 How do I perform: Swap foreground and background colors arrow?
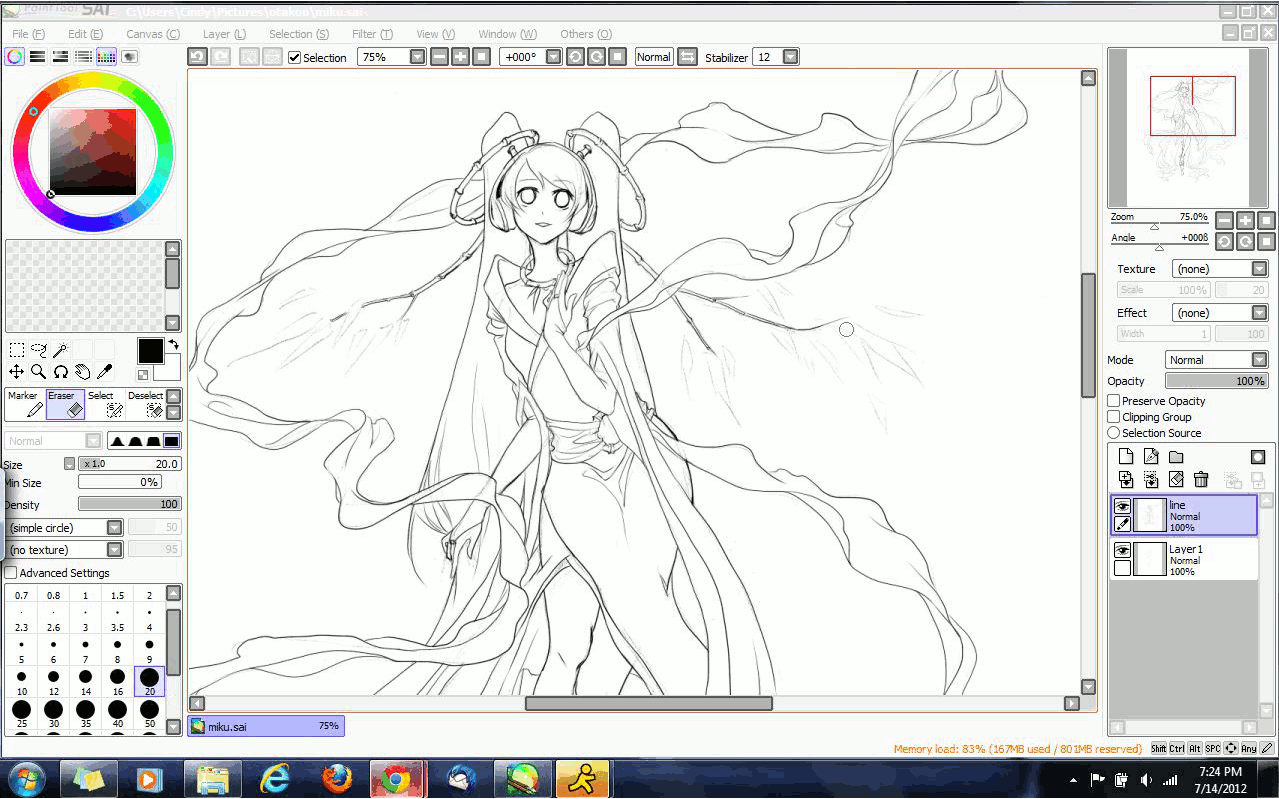(x=172, y=345)
